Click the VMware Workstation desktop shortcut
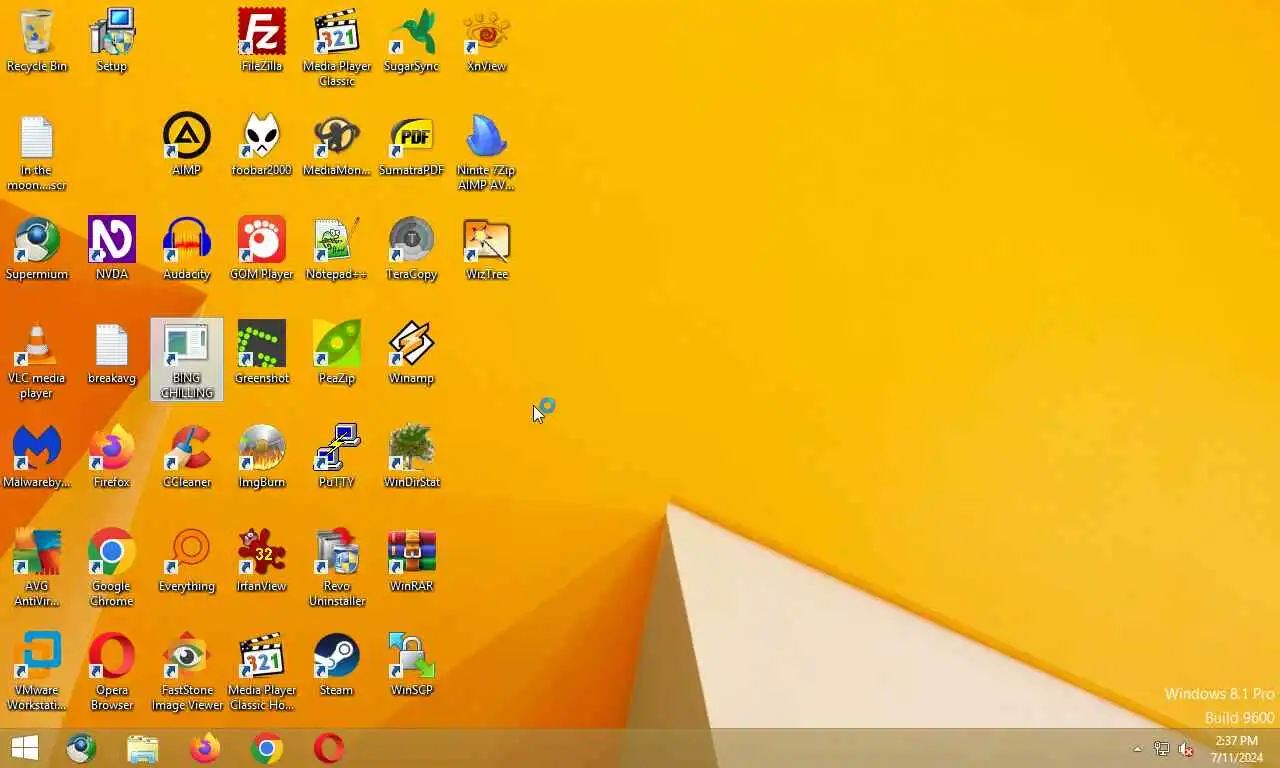Screen dimensions: 1280x768 (x=37, y=672)
